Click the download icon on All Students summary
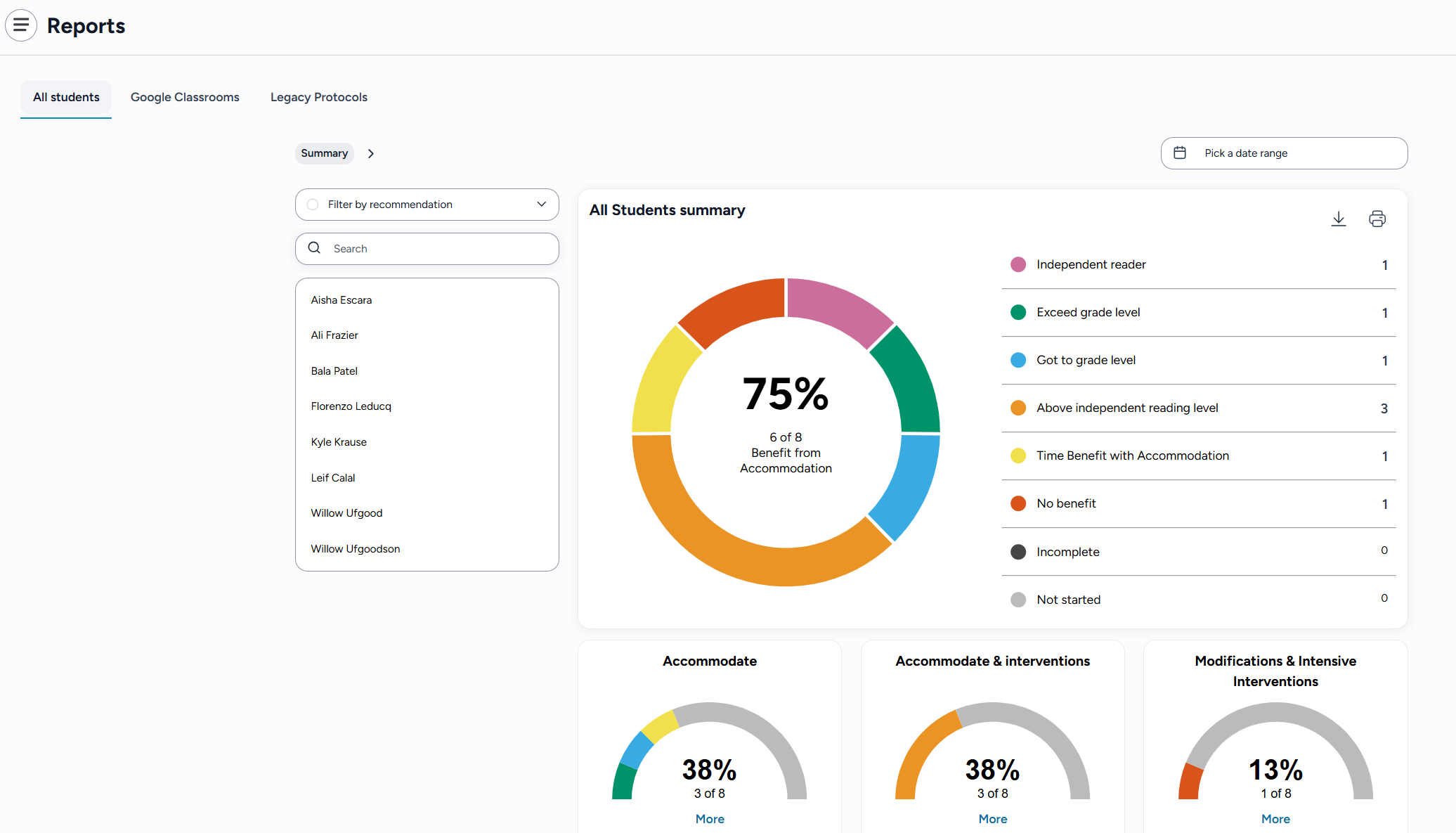The height and width of the screenshot is (833, 1456). click(x=1339, y=219)
